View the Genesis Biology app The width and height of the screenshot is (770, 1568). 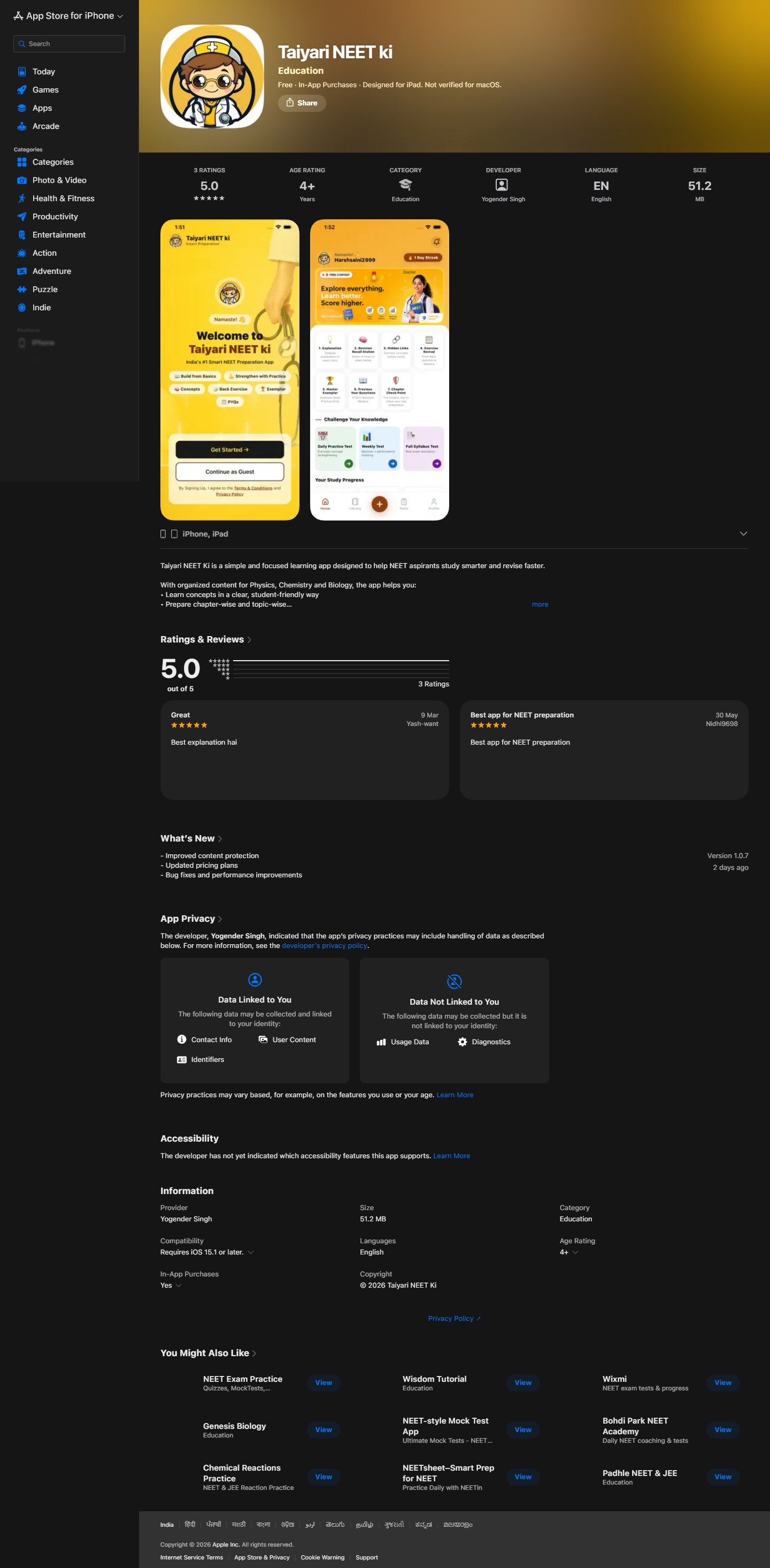click(324, 1430)
